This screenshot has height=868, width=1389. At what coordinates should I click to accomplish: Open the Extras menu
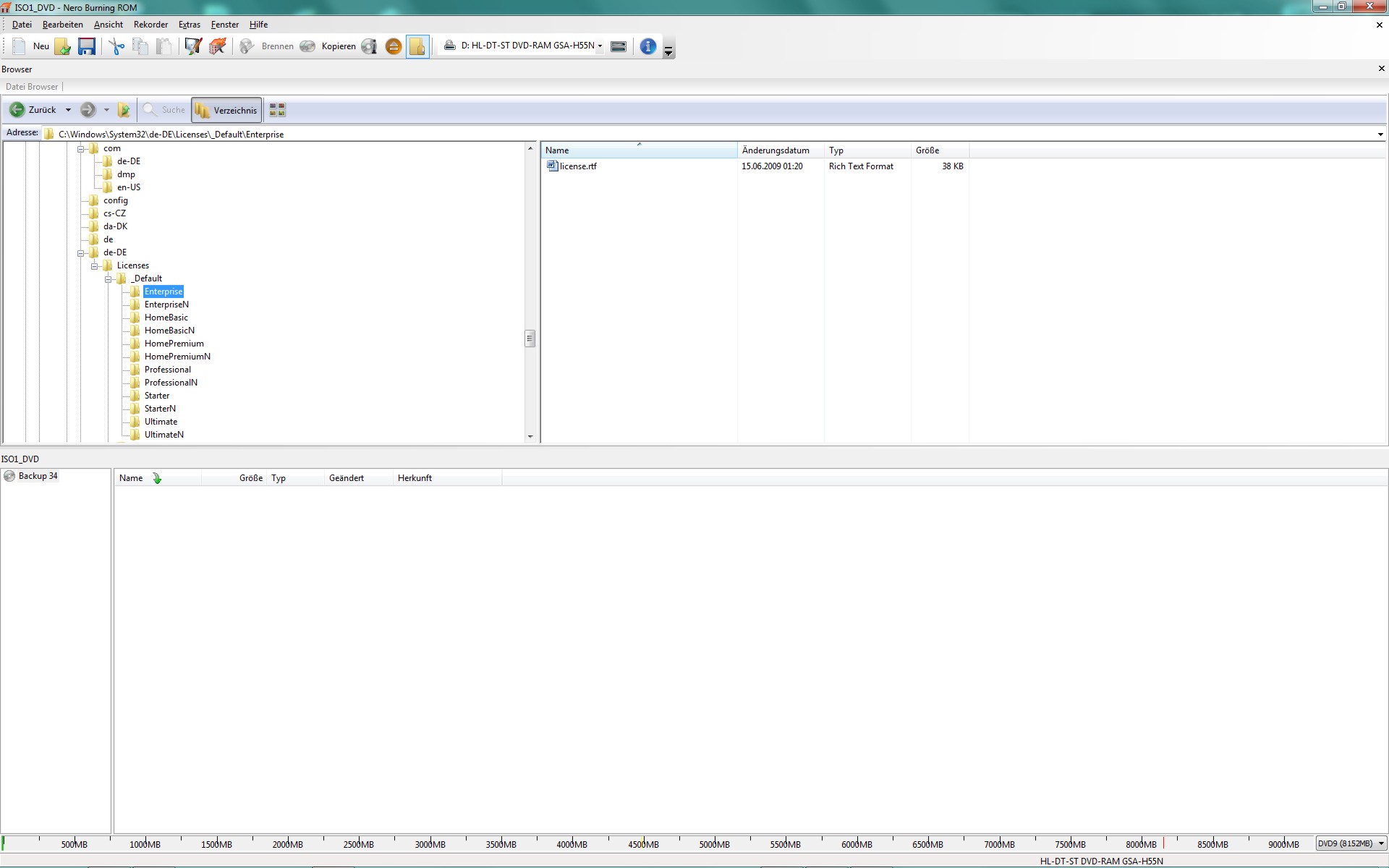coord(189,25)
